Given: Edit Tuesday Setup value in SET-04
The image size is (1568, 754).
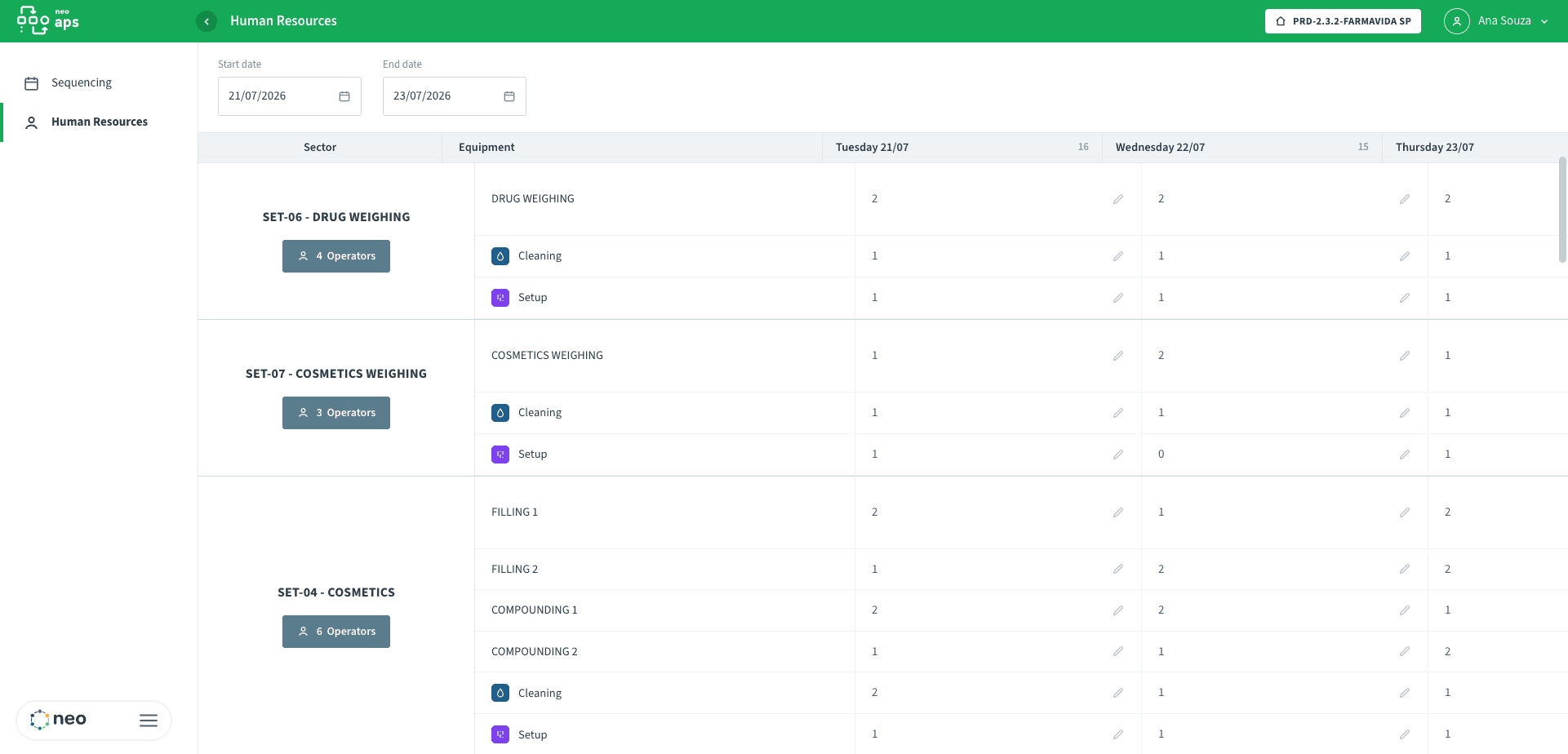Looking at the screenshot, I should (1118, 734).
